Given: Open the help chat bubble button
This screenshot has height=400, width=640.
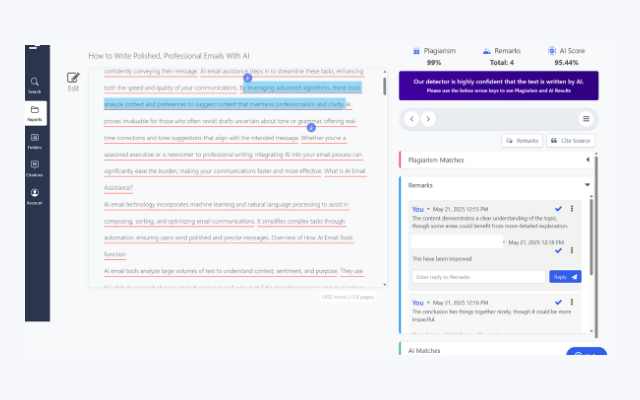Looking at the screenshot, I should (587, 351).
